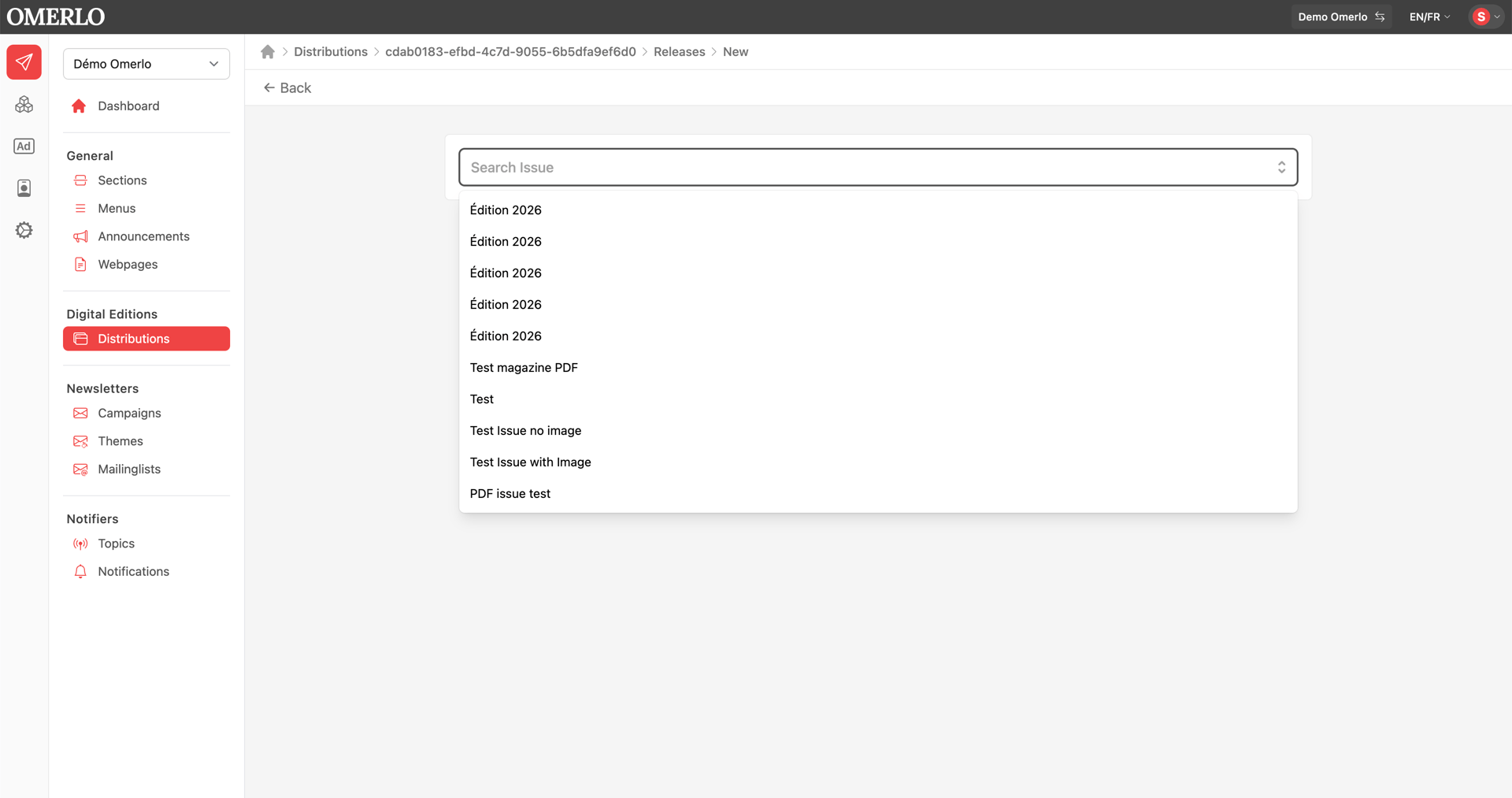Open Announcements in the sidebar
Viewport: 1512px width, 798px height.
pos(143,236)
